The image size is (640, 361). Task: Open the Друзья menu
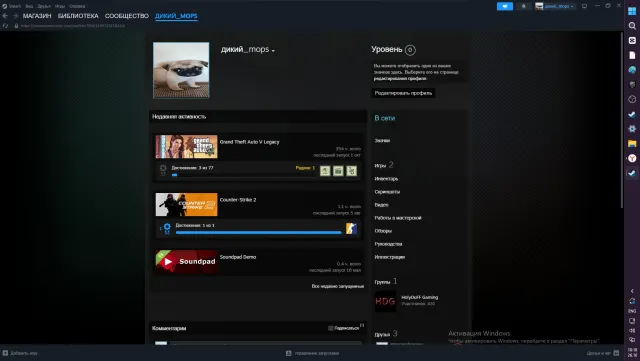(x=44, y=6)
